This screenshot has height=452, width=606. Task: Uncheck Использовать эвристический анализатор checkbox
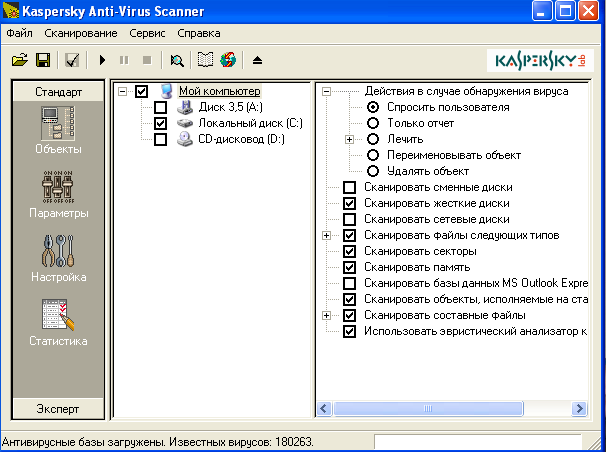(349, 331)
